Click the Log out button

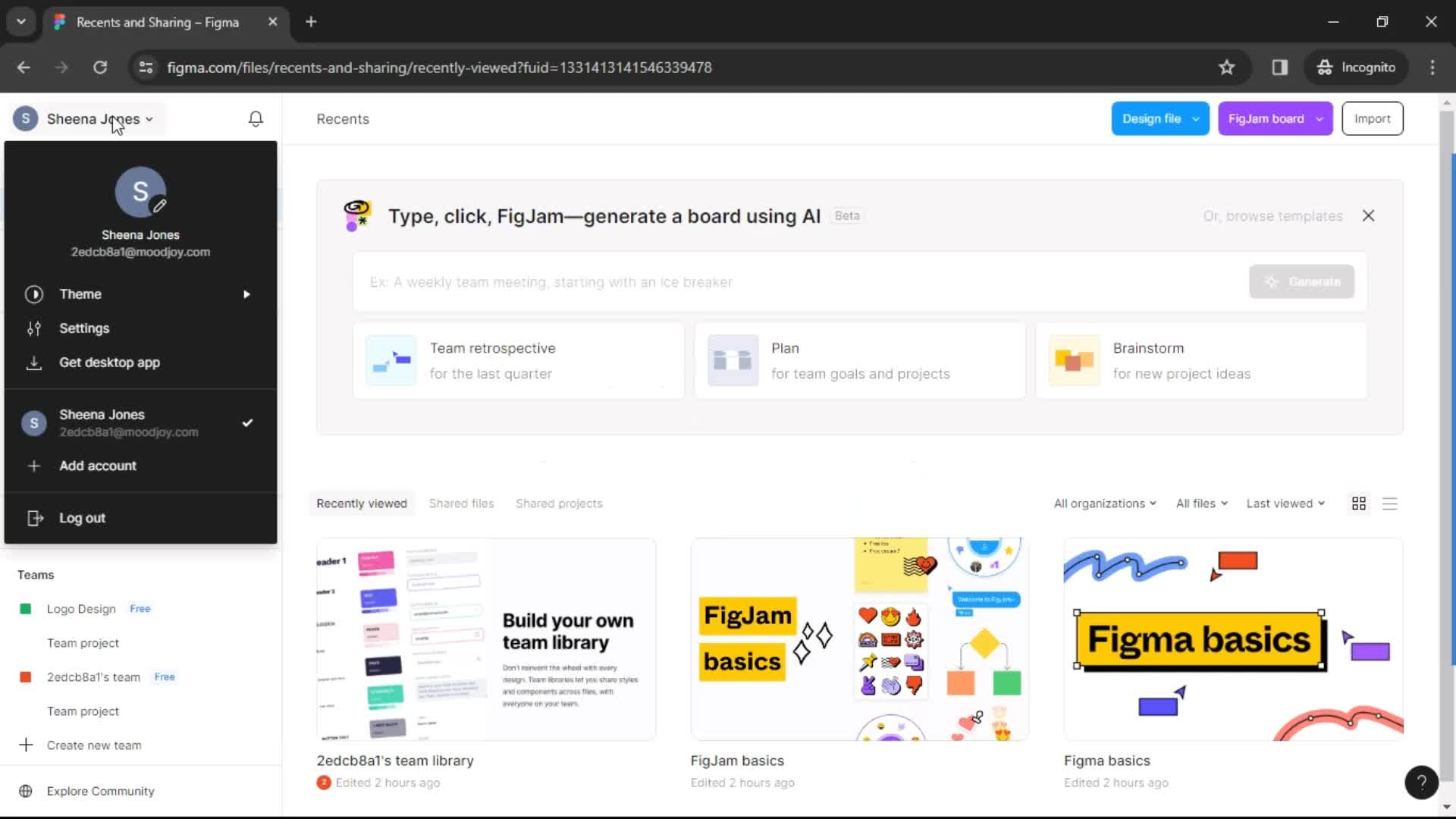82,518
